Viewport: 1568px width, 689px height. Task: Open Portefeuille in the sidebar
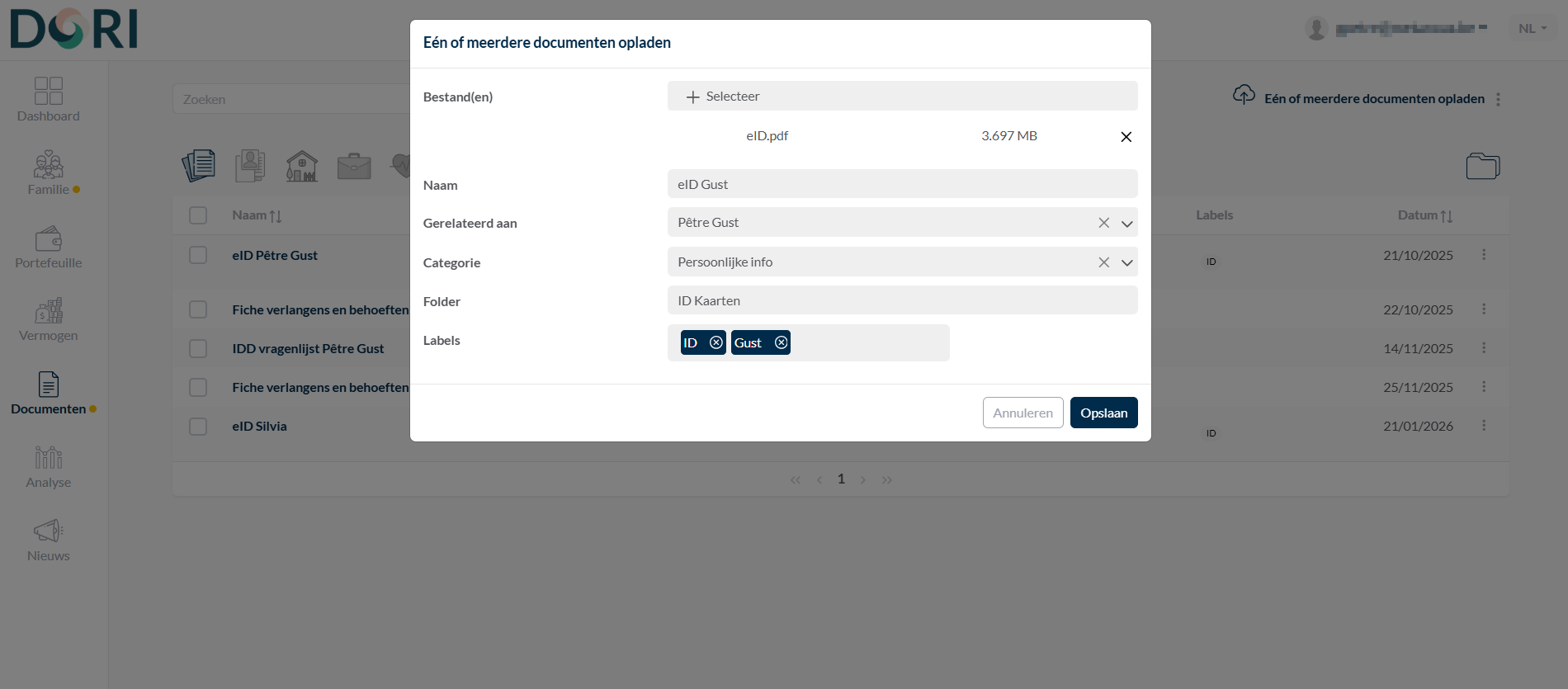pos(49,248)
